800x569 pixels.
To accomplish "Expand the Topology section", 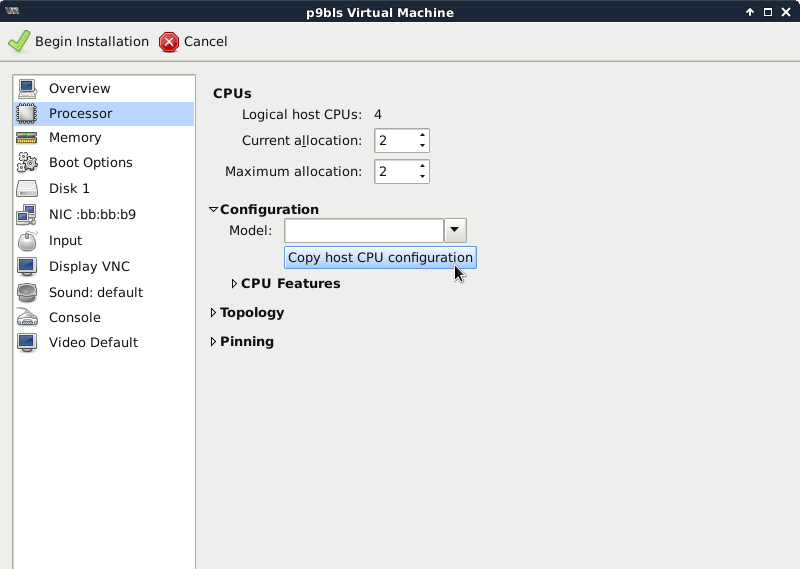I will [x=213, y=313].
